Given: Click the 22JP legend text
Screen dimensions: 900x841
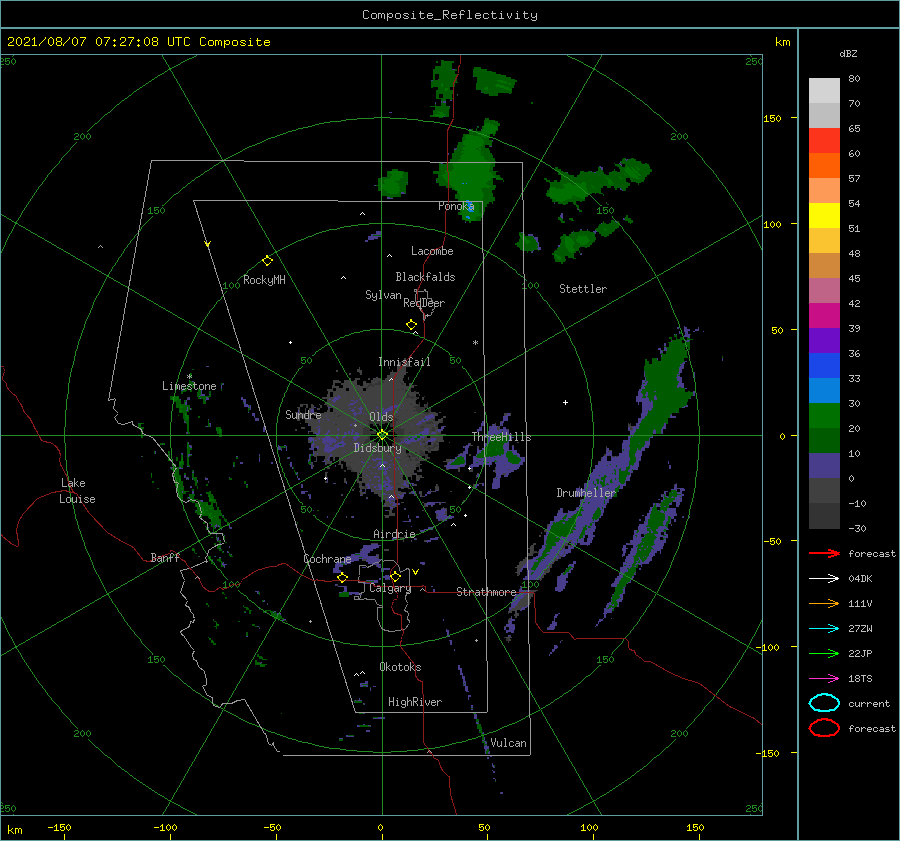Looking at the screenshot, I should click(x=860, y=653).
